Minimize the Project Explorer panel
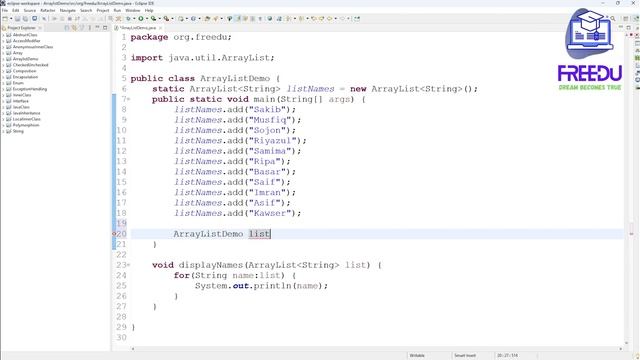 coord(97,28)
